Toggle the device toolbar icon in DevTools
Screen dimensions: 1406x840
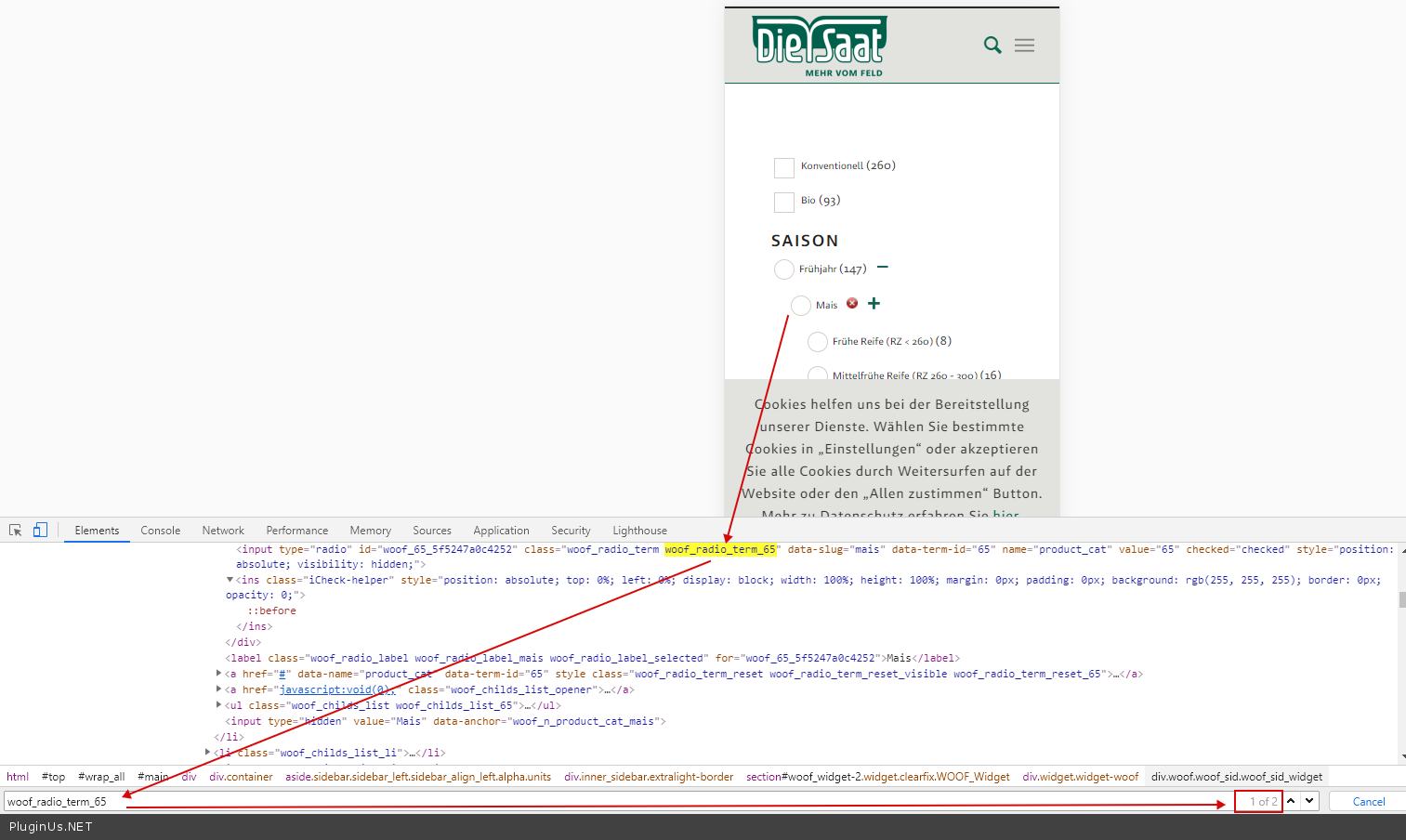40,530
